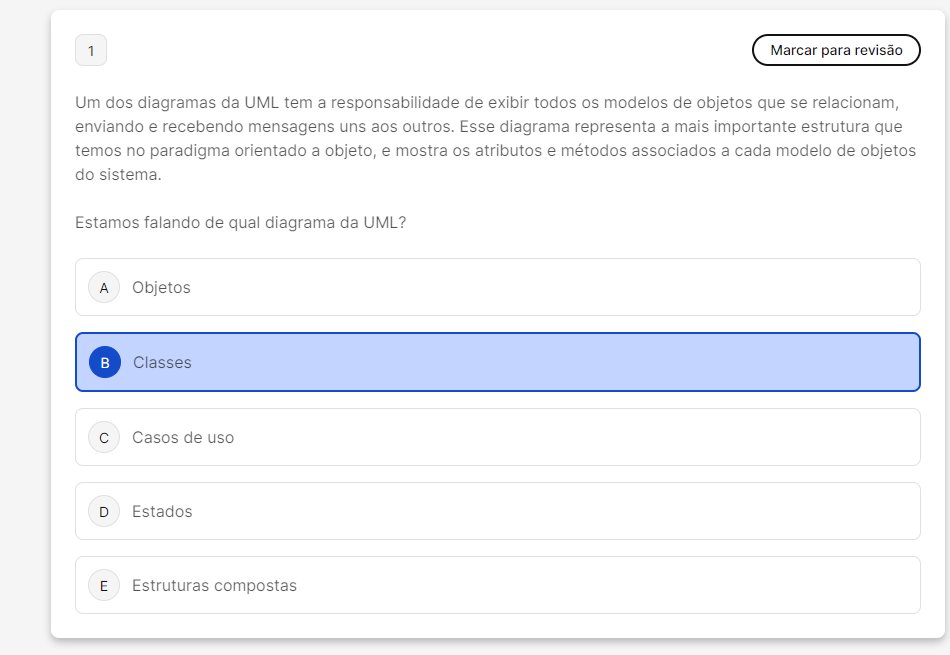Select the Objetos answer text
The image size is (950, 655).
click(161, 288)
